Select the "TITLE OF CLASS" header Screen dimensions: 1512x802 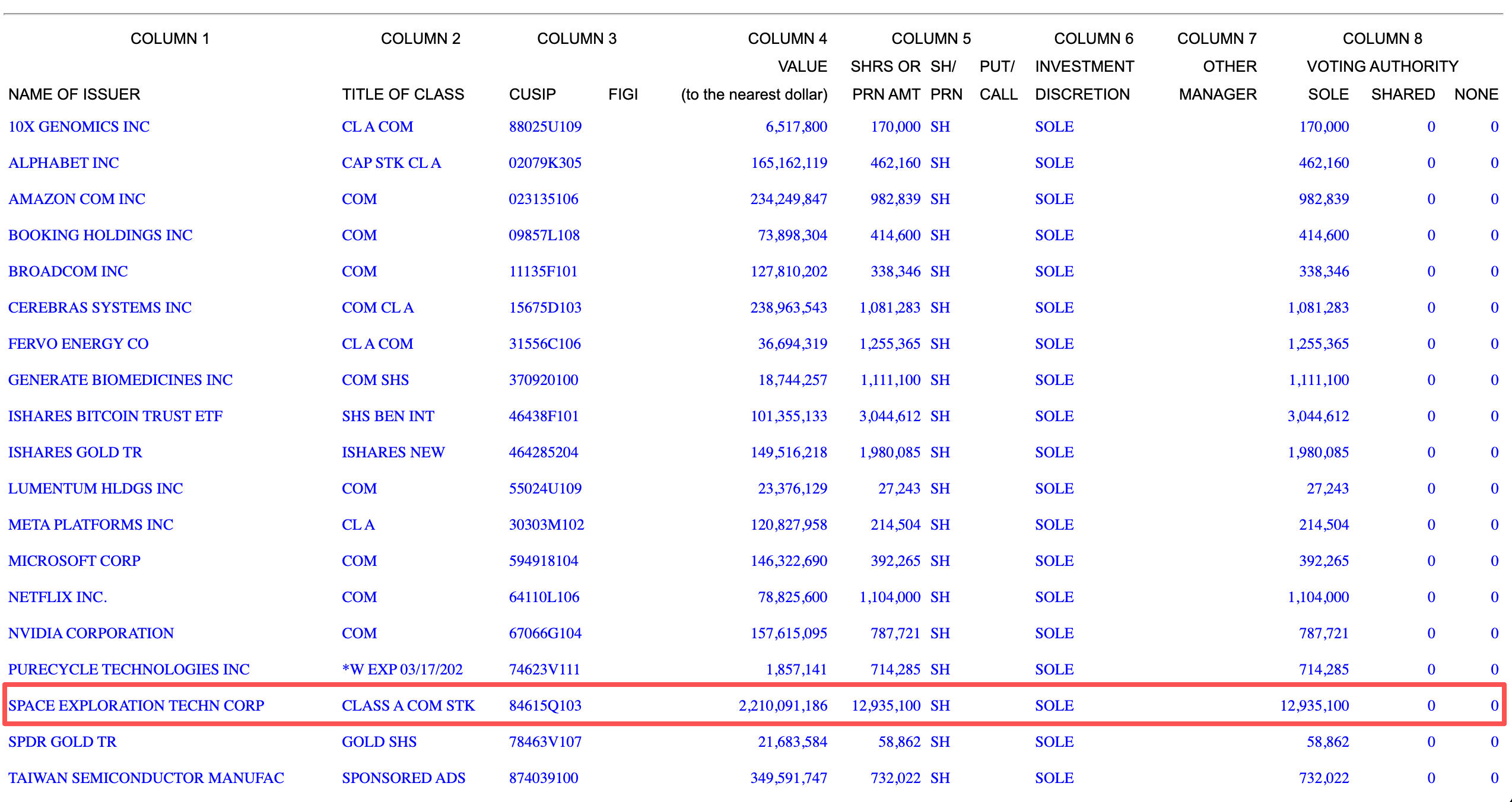tap(403, 94)
